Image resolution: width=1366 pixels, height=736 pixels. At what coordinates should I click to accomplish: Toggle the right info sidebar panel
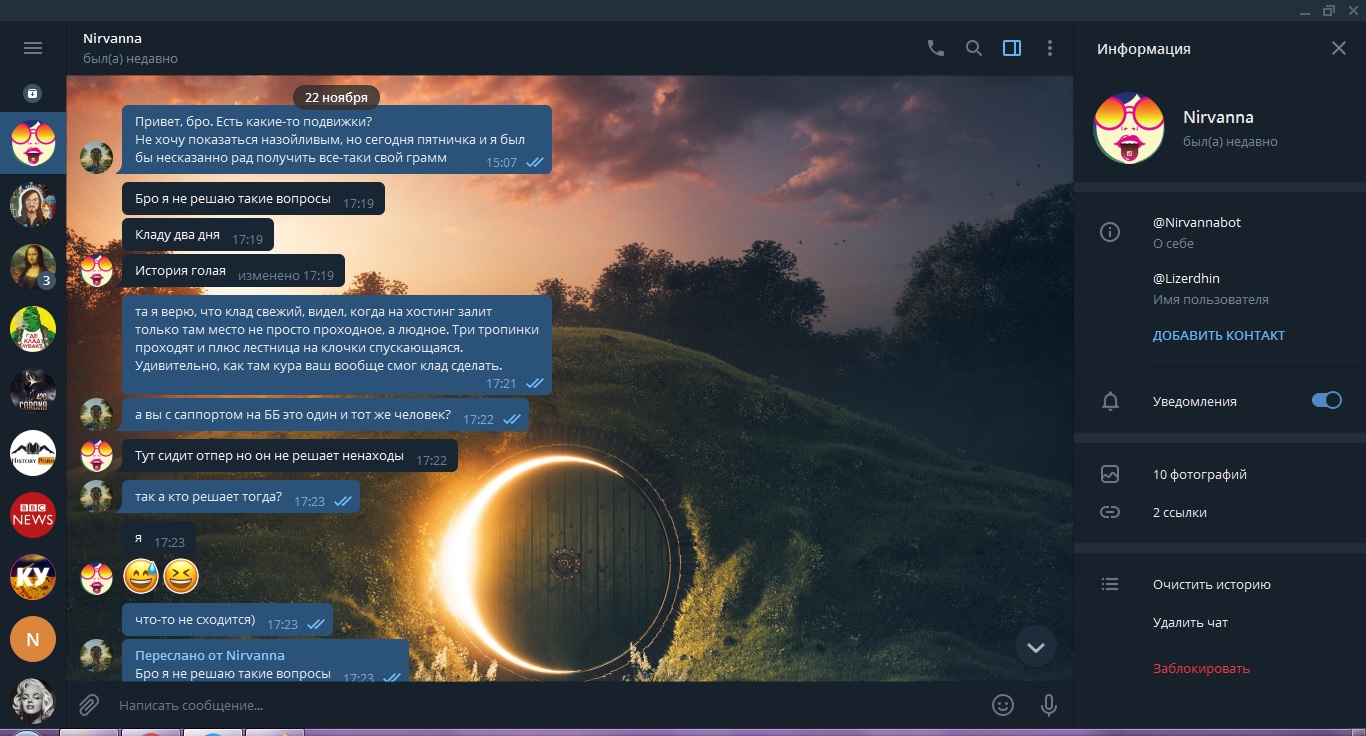coord(1012,48)
